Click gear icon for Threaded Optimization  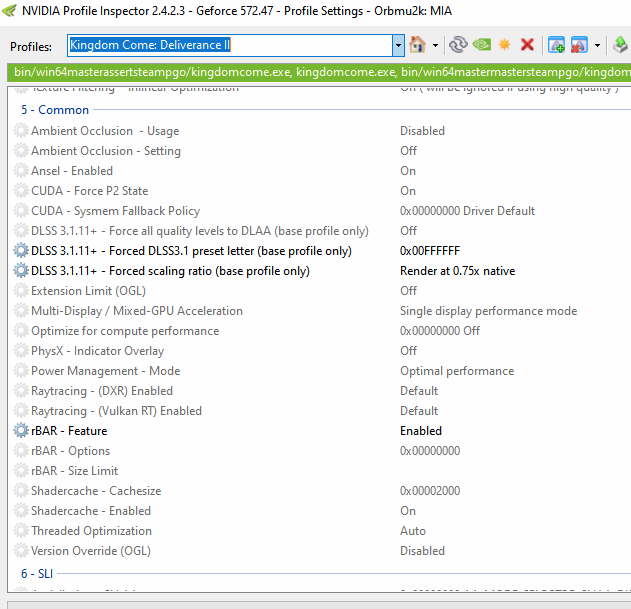pyautogui.click(x=21, y=531)
